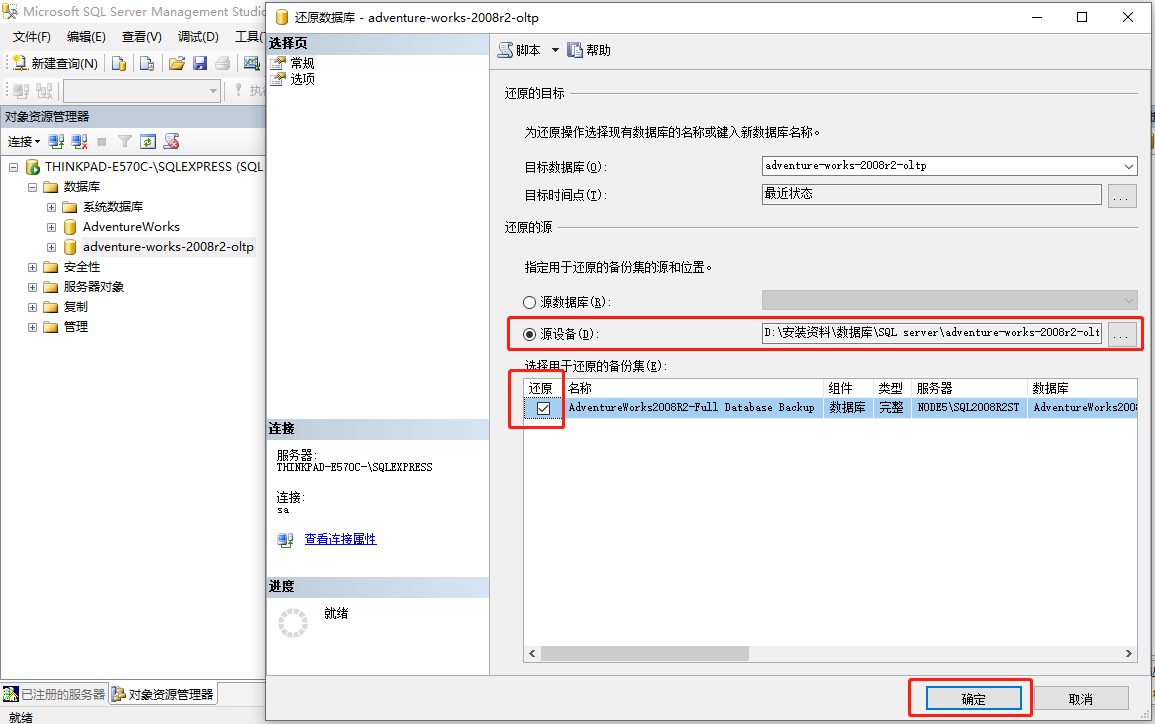Select the 选项 page icon
This screenshot has width=1155, height=724.
click(278, 79)
